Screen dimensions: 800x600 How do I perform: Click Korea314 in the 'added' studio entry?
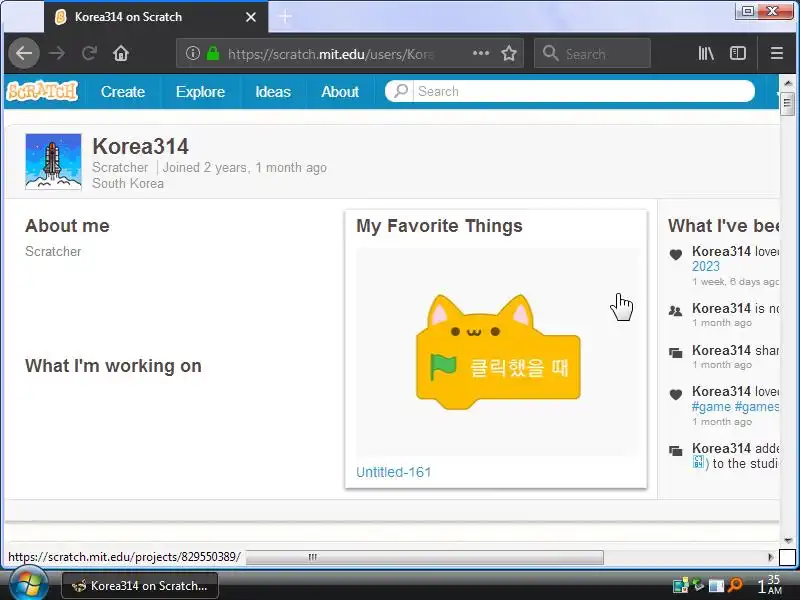pos(721,448)
